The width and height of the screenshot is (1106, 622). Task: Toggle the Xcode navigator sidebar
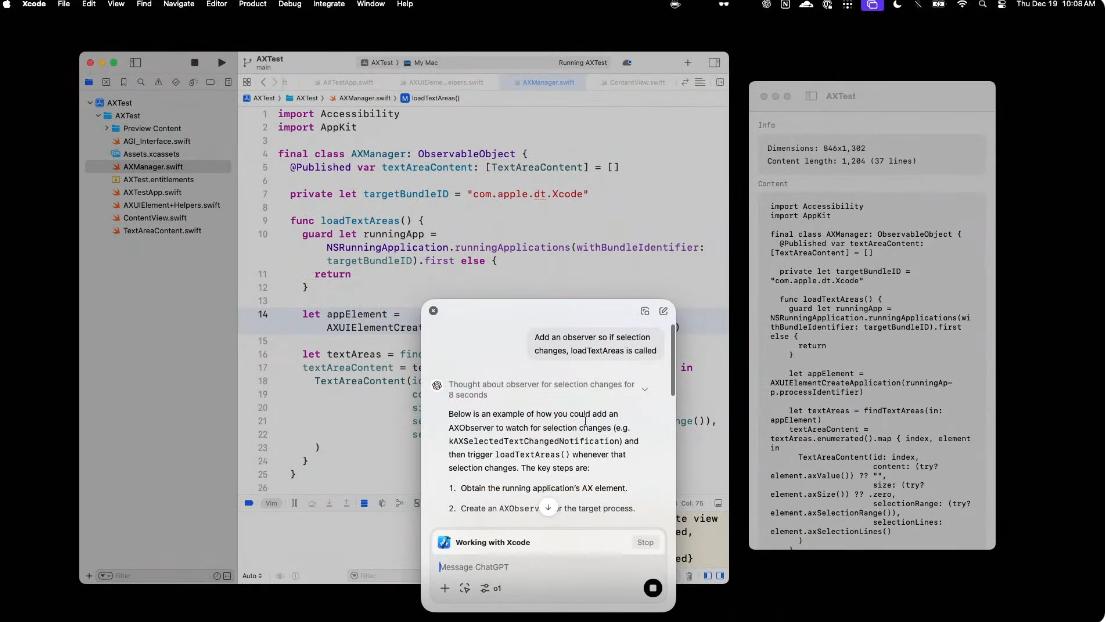(x=135, y=63)
